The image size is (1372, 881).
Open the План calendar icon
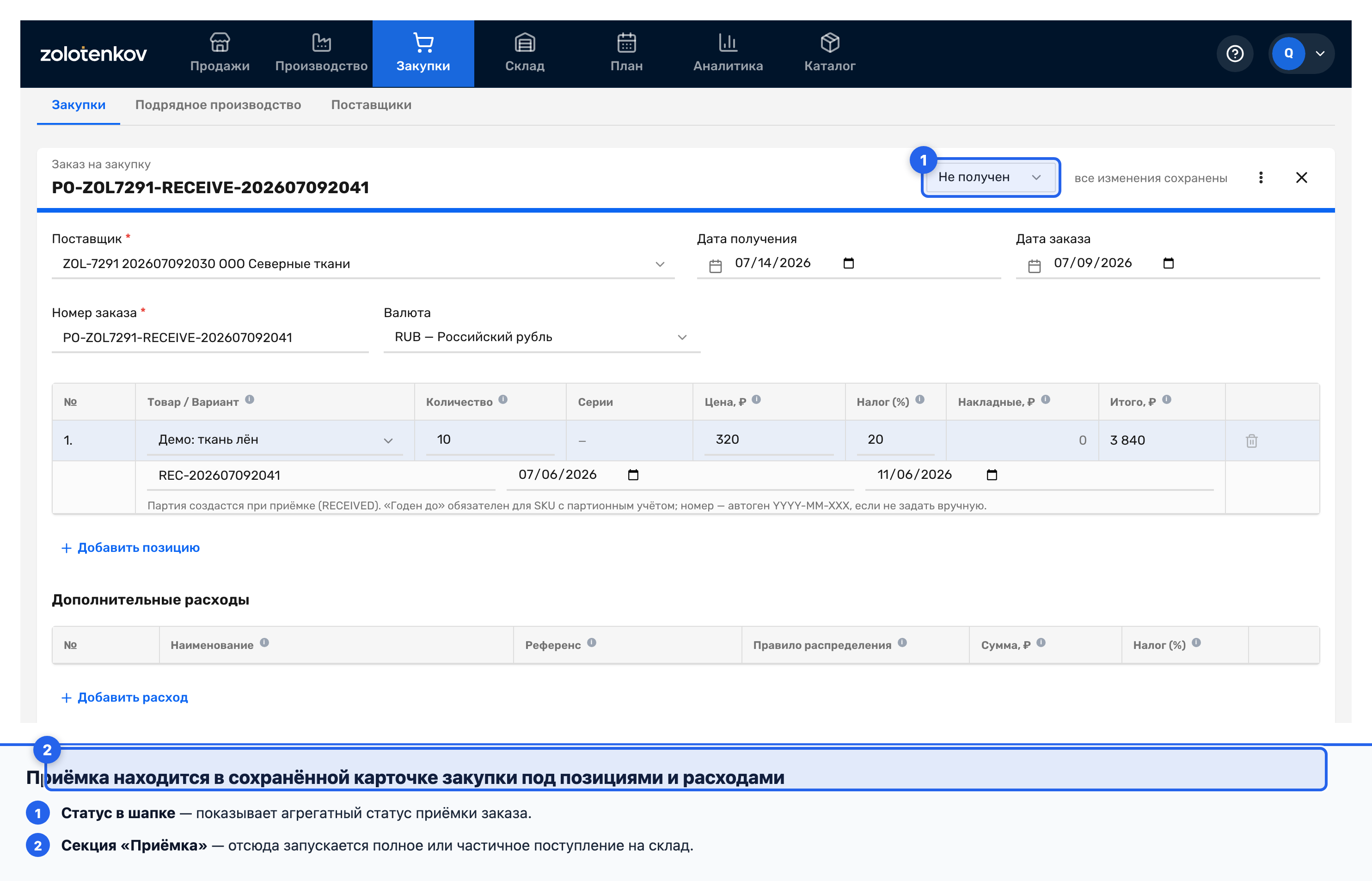(626, 43)
